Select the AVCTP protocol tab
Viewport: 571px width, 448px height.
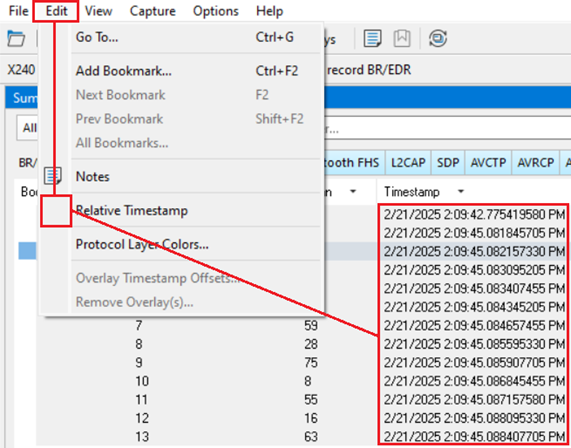click(x=488, y=162)
